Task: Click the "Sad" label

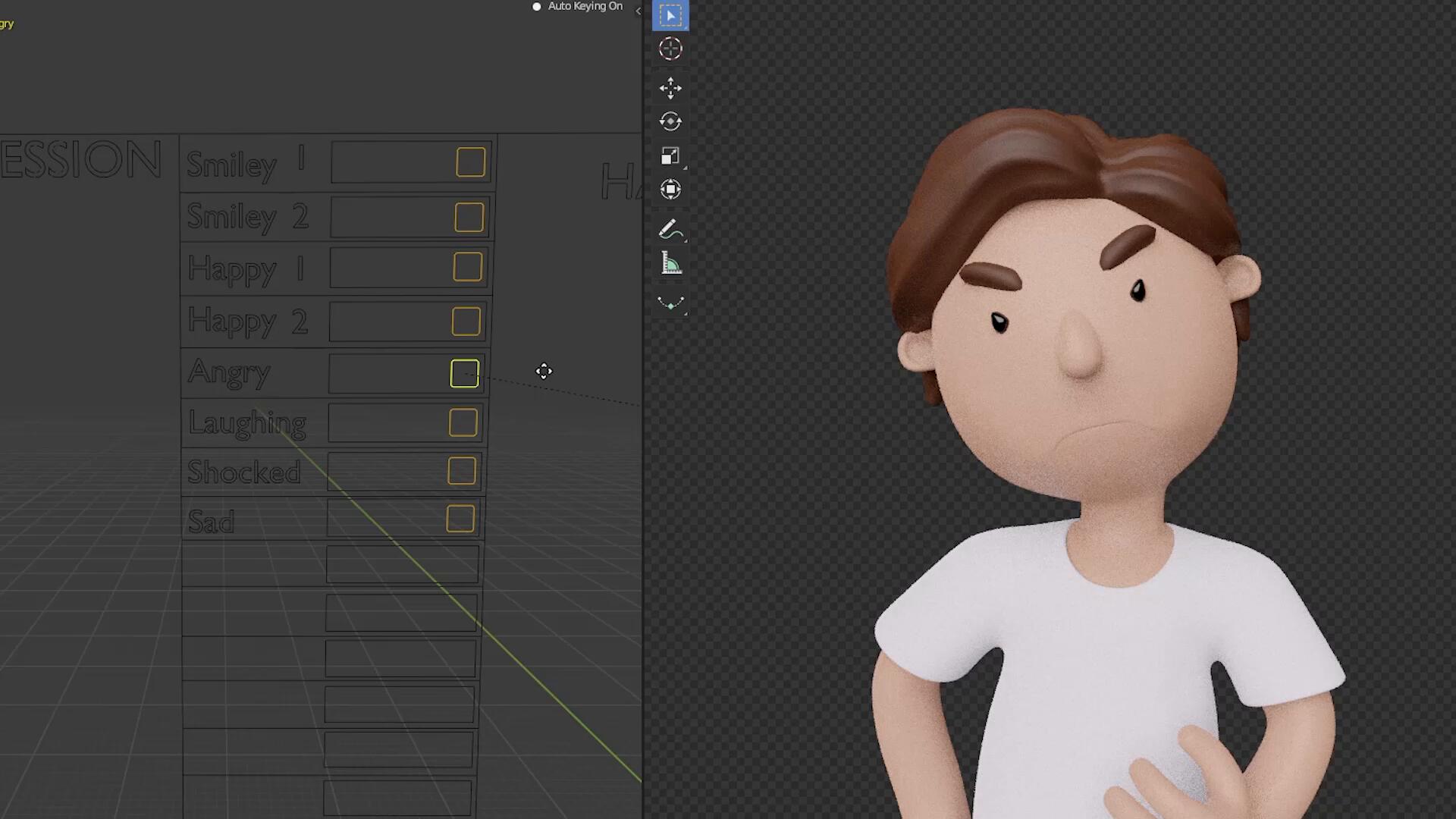Action: [x=211, y=521]
